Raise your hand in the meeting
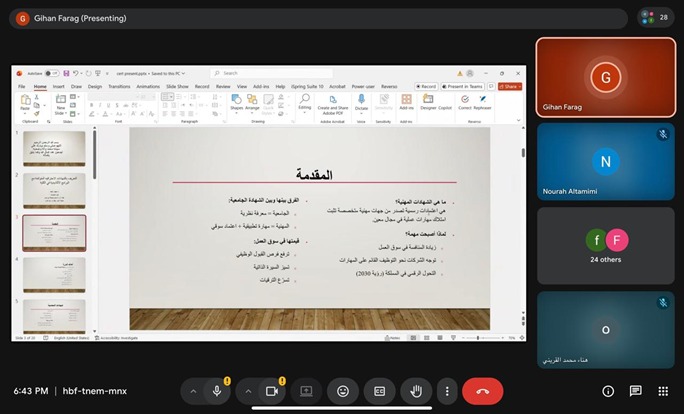 [x=416, y=391]
